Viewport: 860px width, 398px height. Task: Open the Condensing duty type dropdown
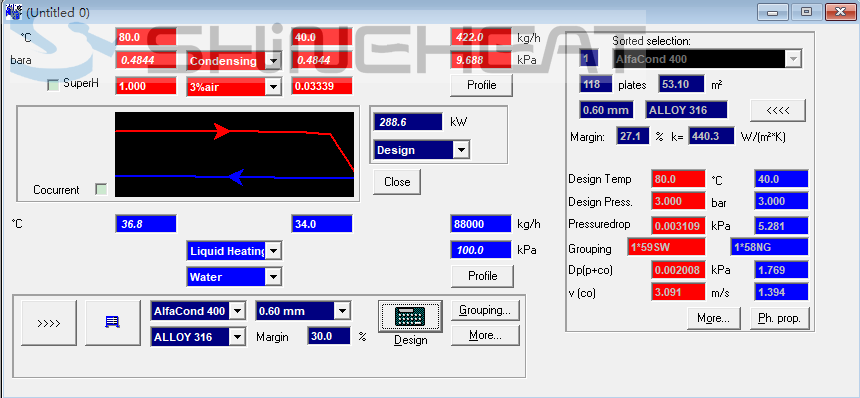point(273,61)
